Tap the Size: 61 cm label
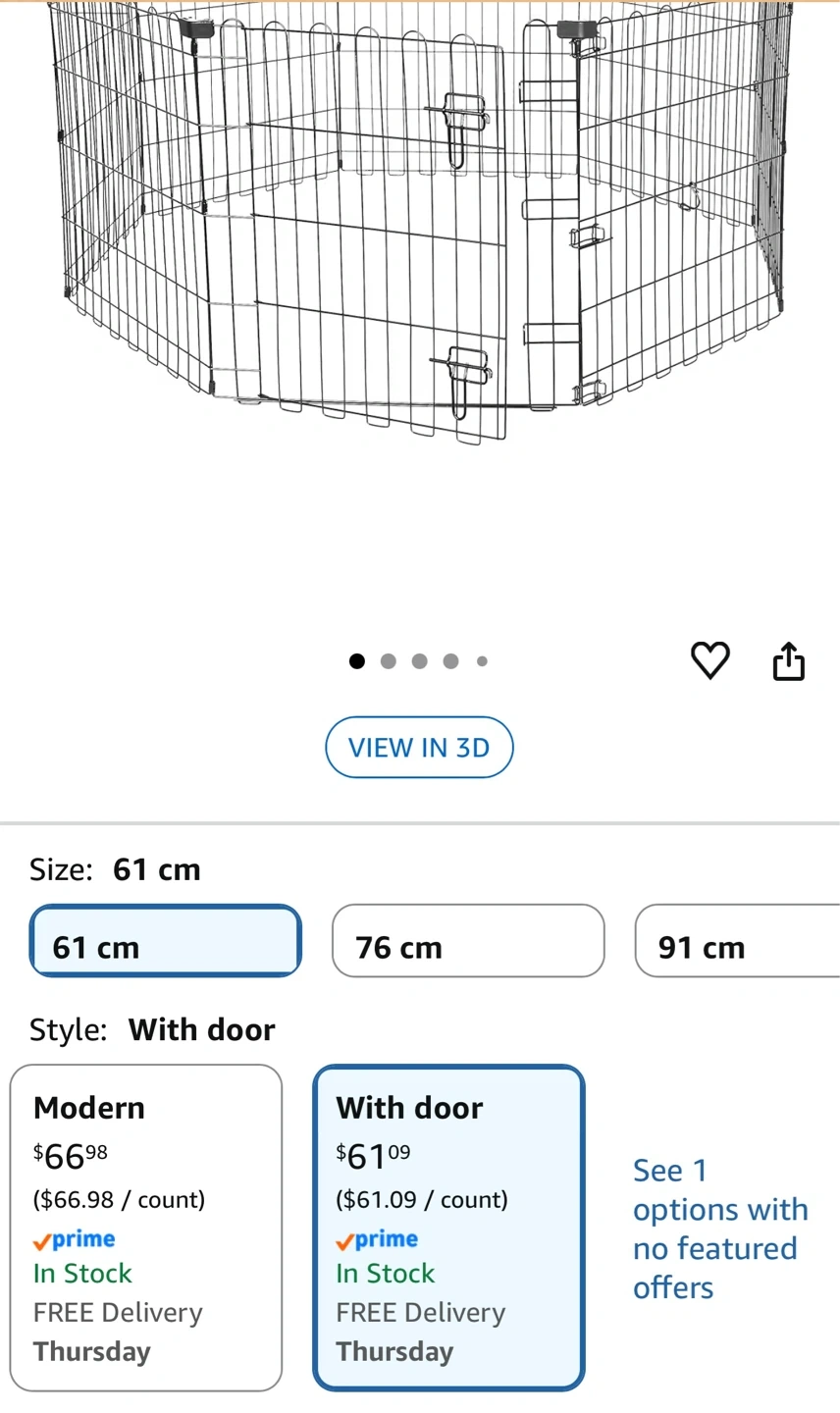840x1413 pixels. click(115, 869)
